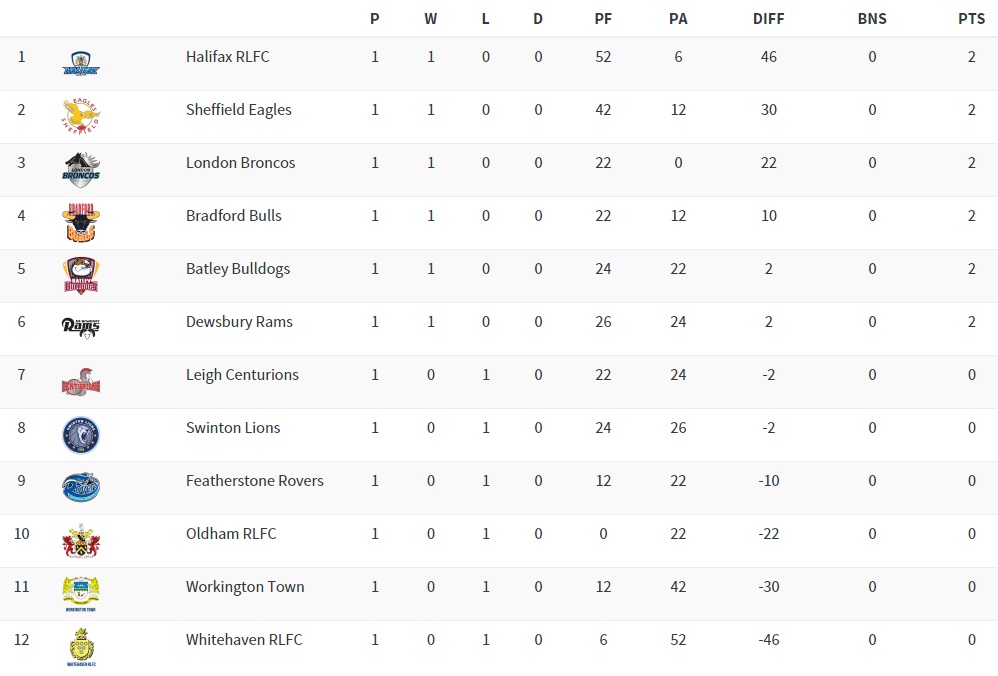Open the Featherstone Rovers logo

81,488
